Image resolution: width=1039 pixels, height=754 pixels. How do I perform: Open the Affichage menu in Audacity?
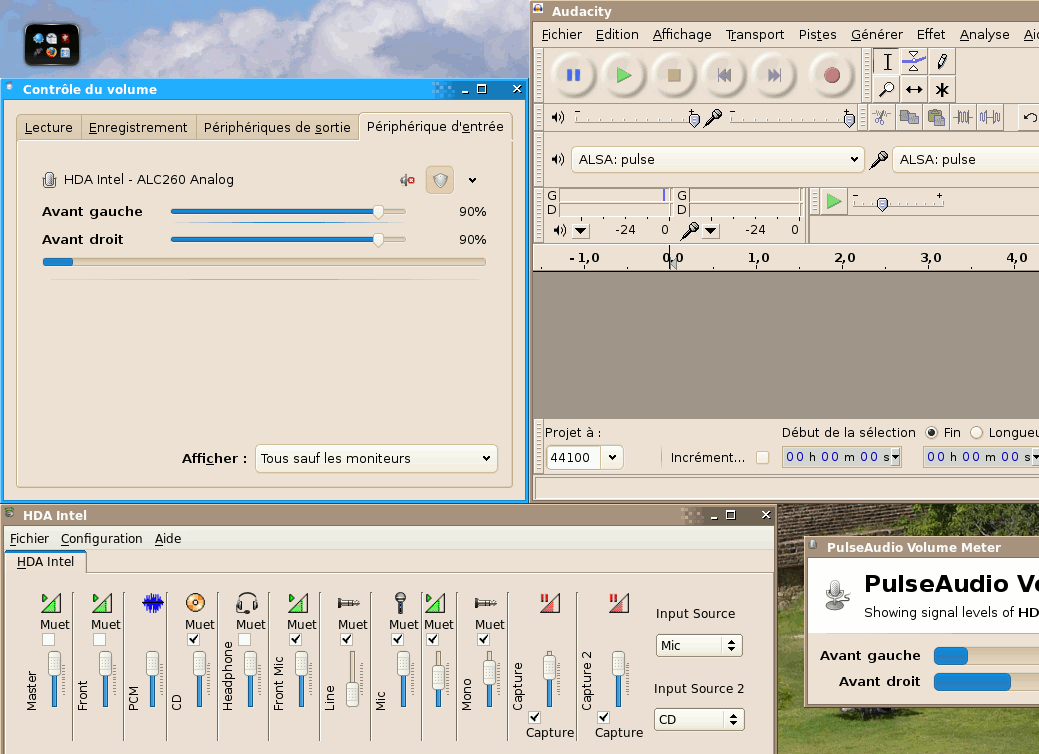click(682, 34)
